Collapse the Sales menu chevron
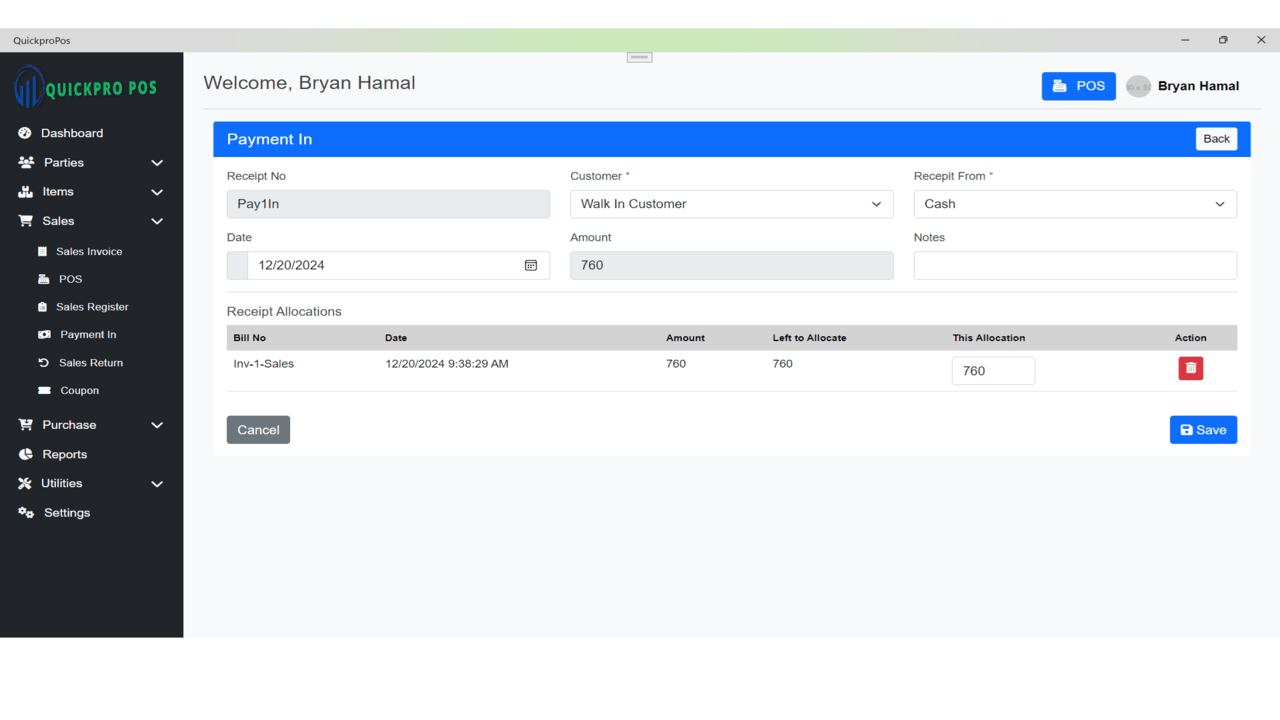 pyautogui.click(x=157, y=221)
